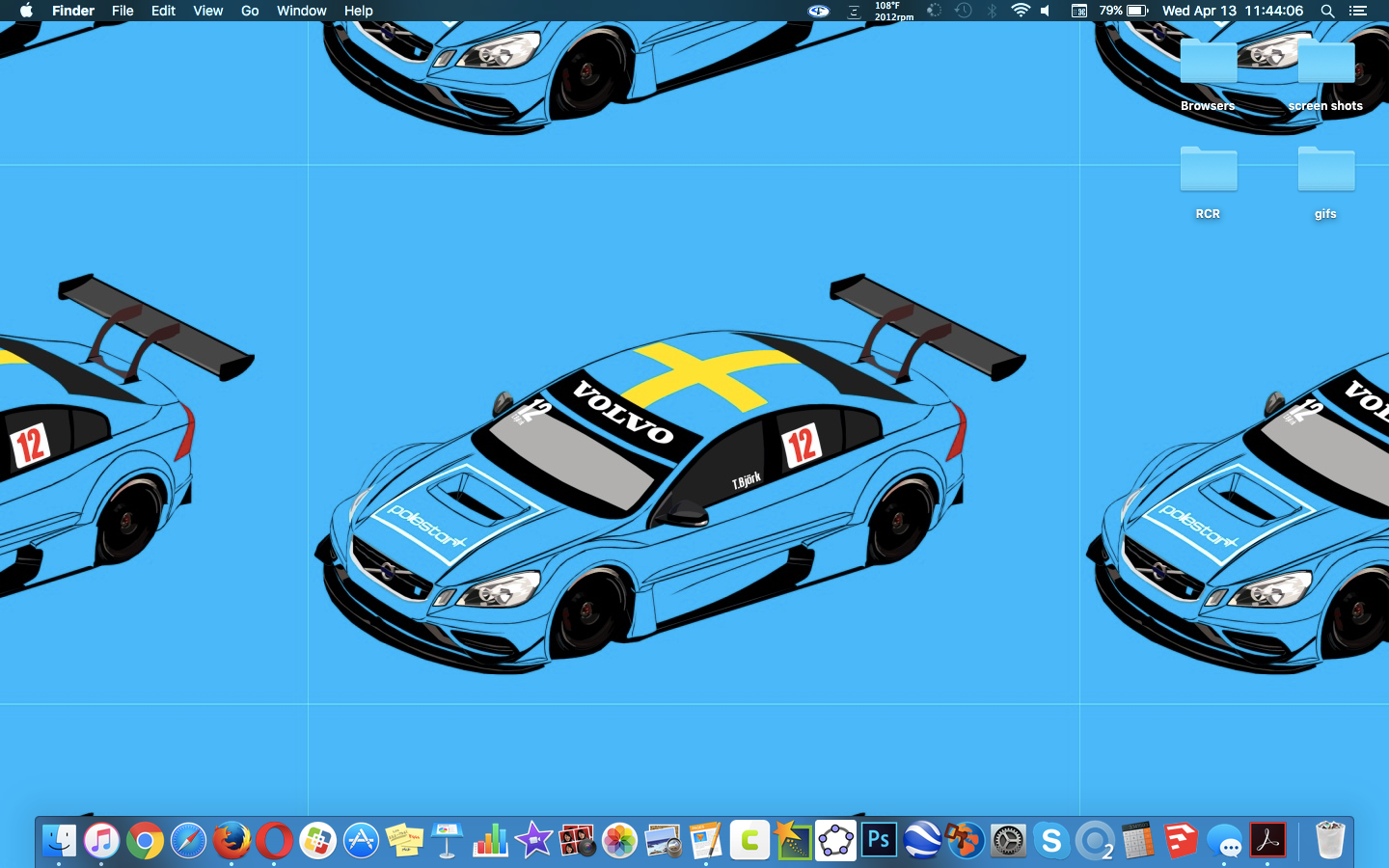Open the Time Machine menu icon
This screenshot has width=1389, height=868.
pyautogui.click(x=963, y=11)
